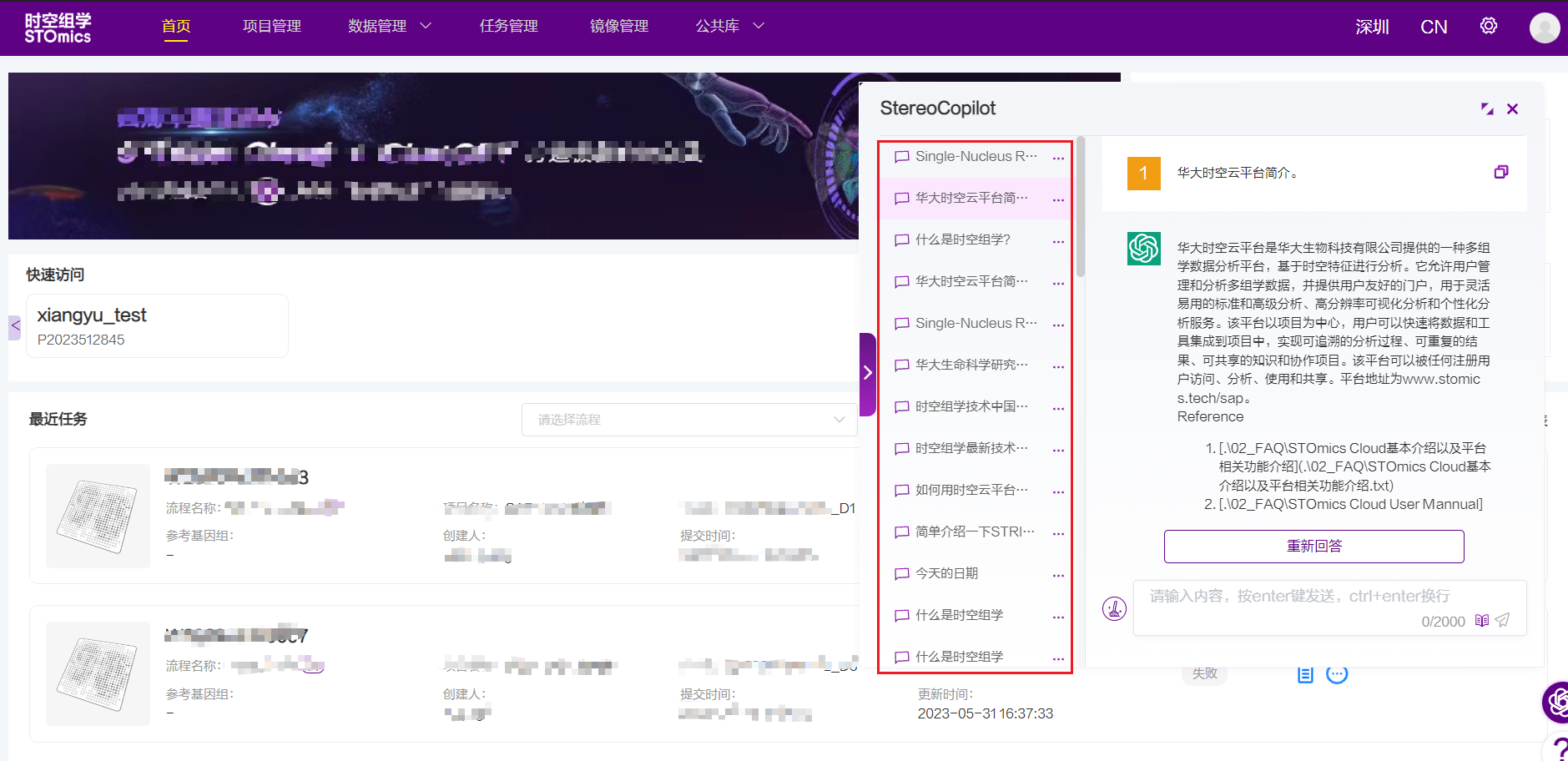
Task: Click the blue circled more-actions icon
Action: [1337, 674]
